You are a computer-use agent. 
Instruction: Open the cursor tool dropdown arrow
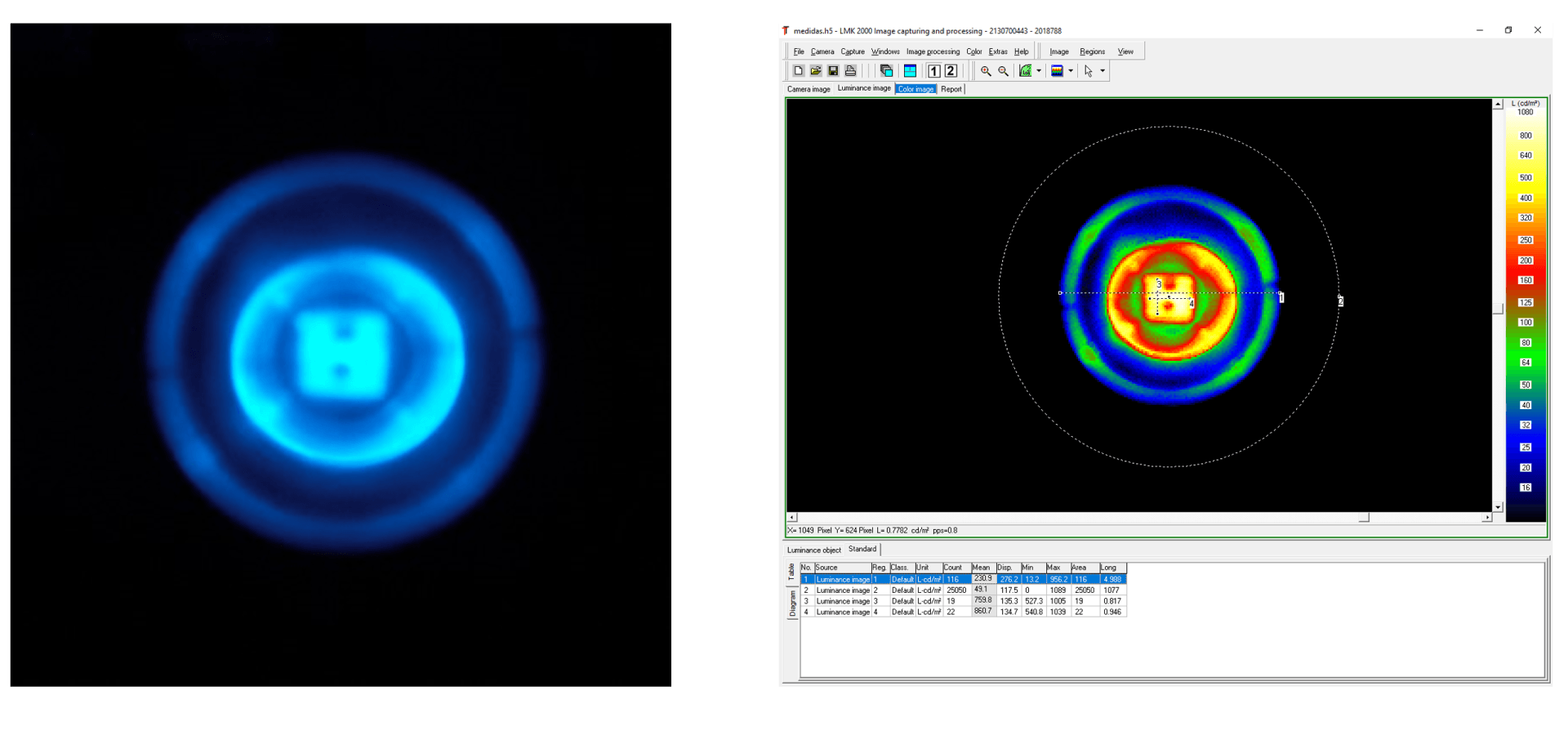point(1102,71)
